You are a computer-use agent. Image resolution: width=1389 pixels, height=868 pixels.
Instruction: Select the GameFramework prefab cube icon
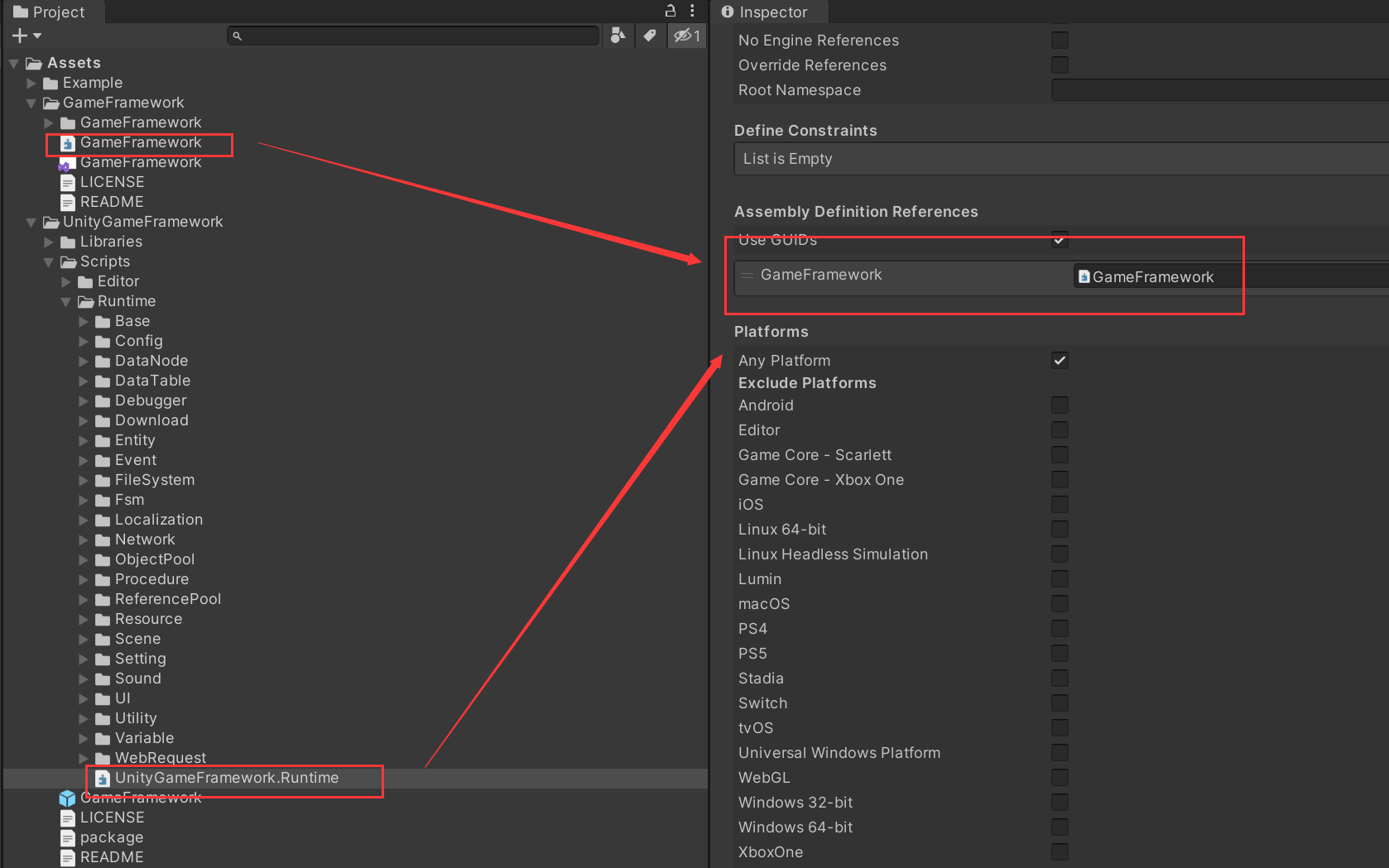68,798
